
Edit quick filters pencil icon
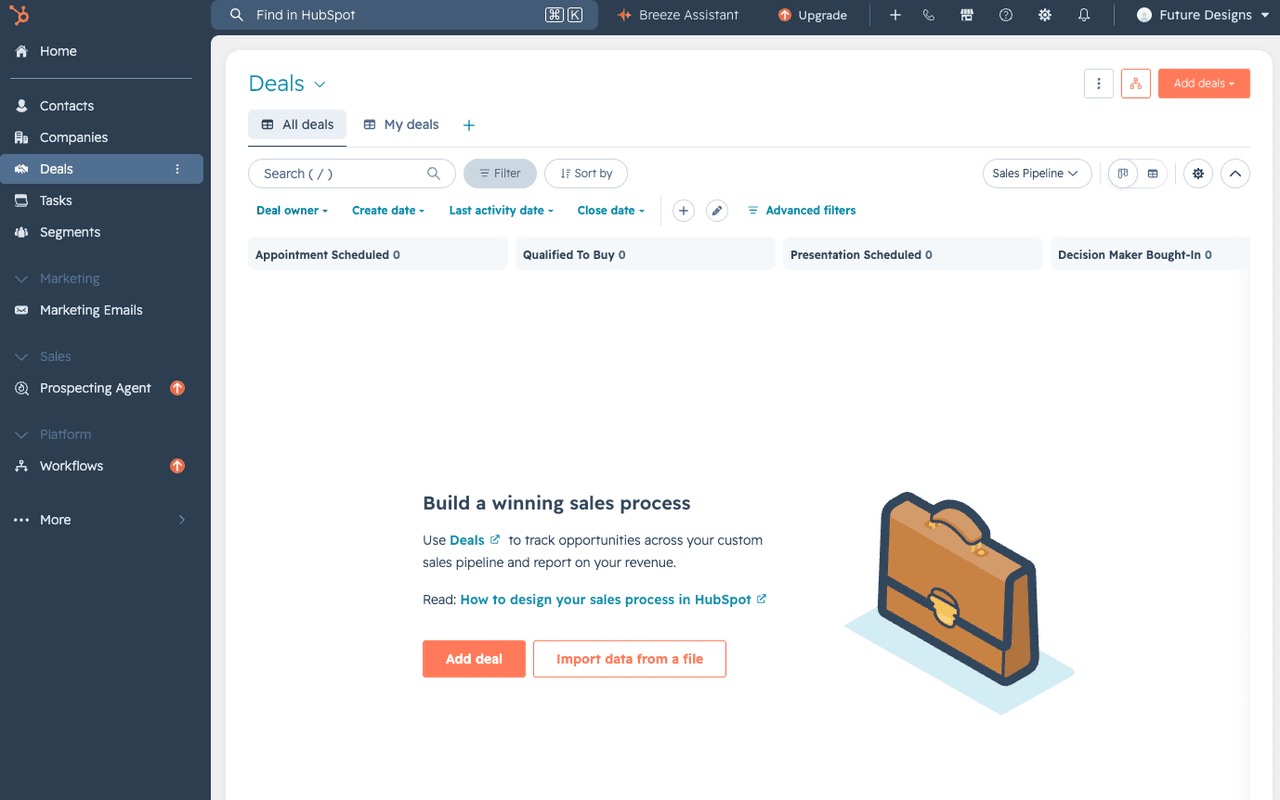click(x=716, y=211)
